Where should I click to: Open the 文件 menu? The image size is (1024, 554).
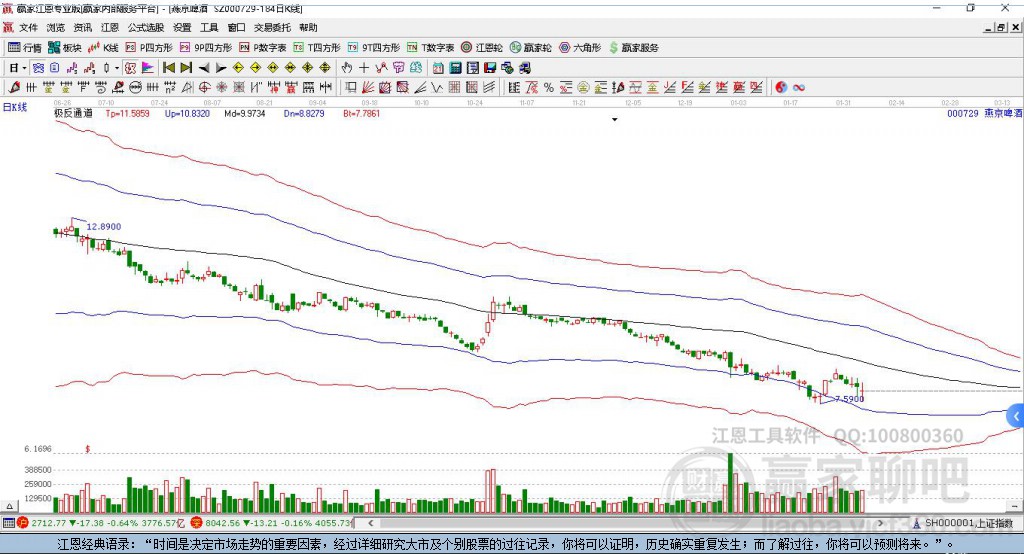[29, 27]
